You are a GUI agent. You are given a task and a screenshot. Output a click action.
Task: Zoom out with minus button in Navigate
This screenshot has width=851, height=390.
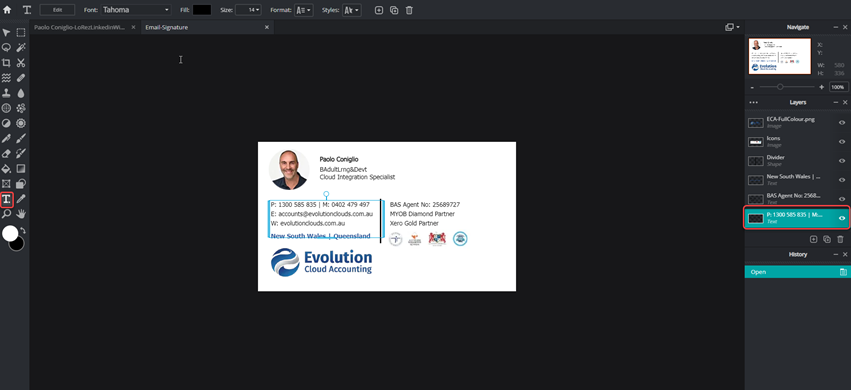tap(752, 87)
